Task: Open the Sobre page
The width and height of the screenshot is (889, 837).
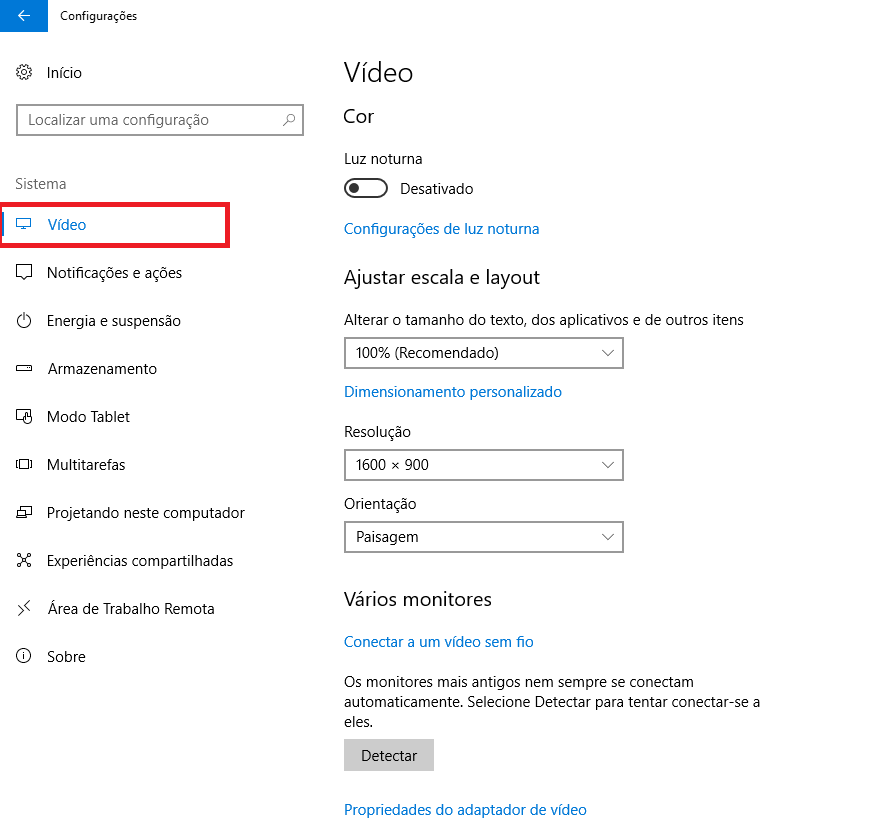Action: click(66, 657)
